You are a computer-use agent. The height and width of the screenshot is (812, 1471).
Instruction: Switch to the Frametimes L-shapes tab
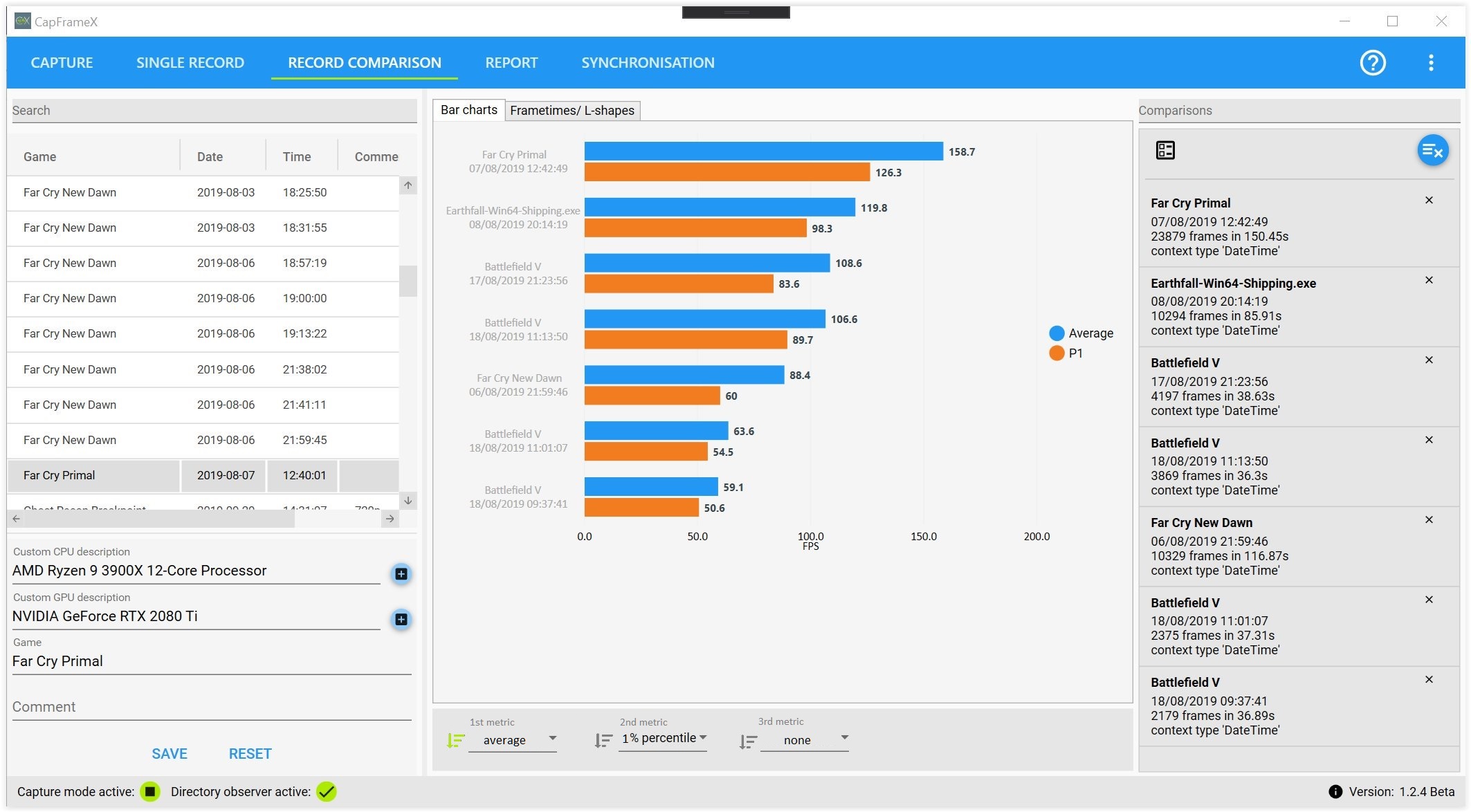(572, 109)
